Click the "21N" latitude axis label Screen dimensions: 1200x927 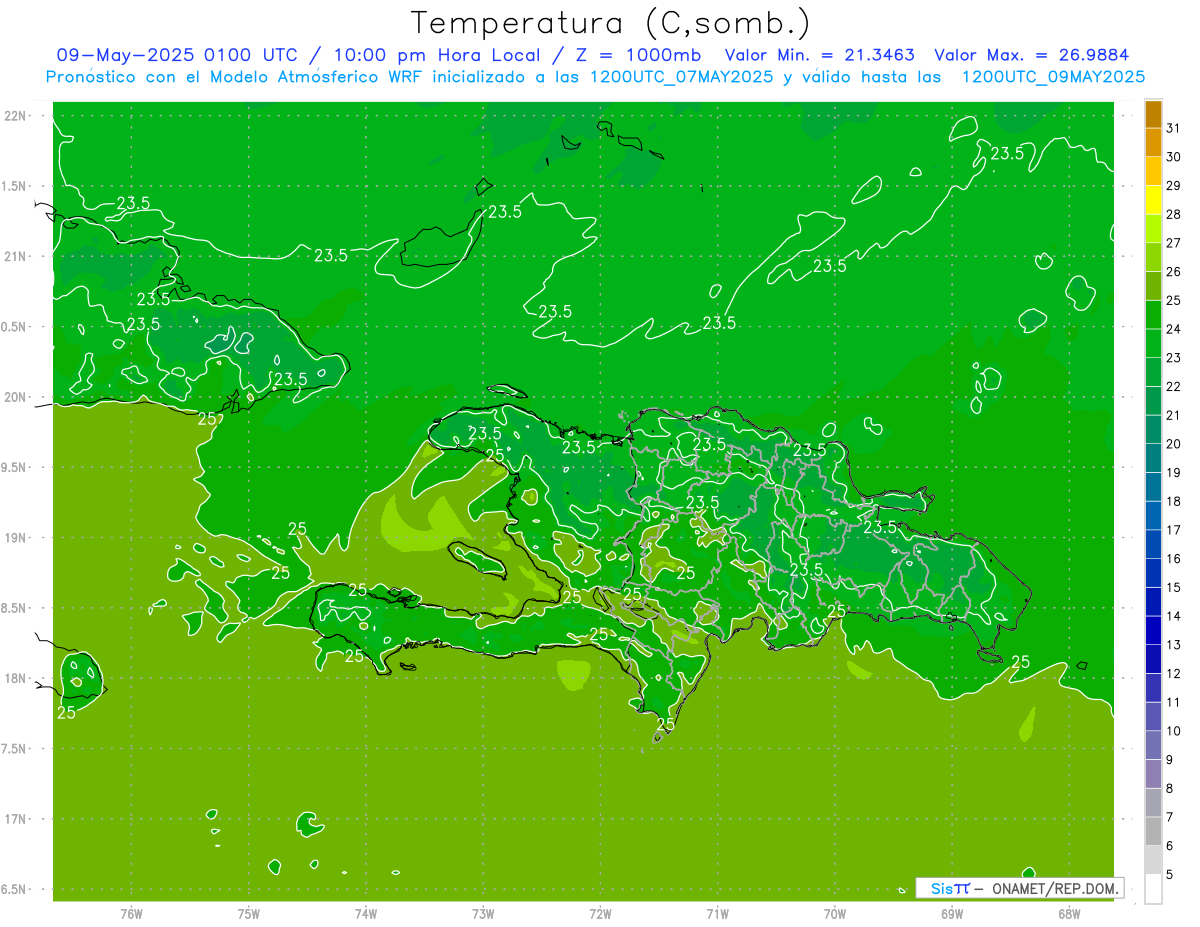(x=15, y=256)
